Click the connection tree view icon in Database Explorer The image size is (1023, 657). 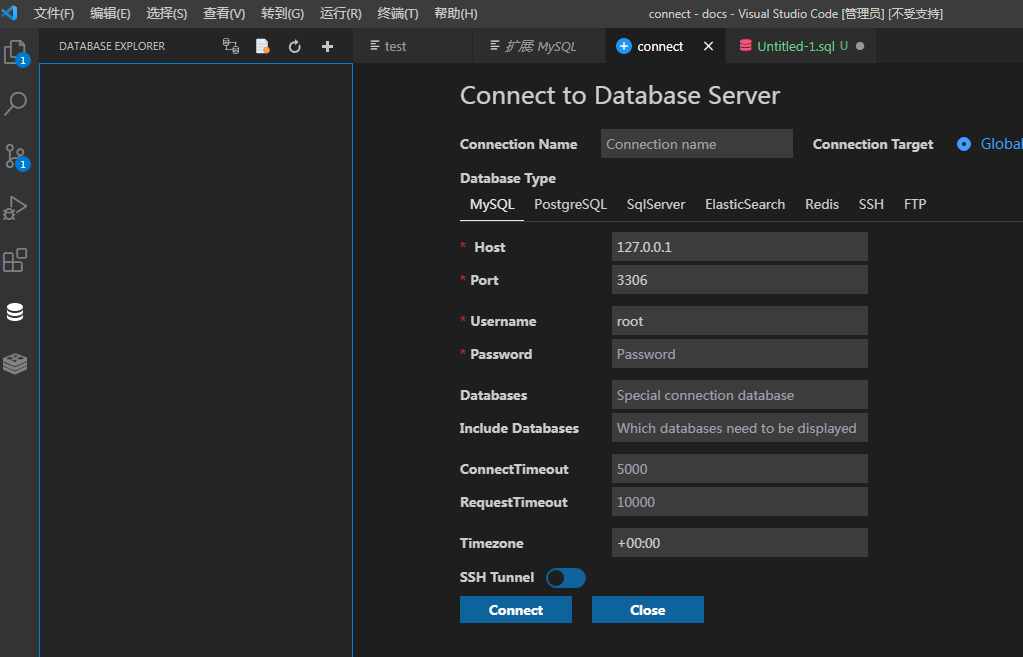pyautogui.click(x=230, y=46)
